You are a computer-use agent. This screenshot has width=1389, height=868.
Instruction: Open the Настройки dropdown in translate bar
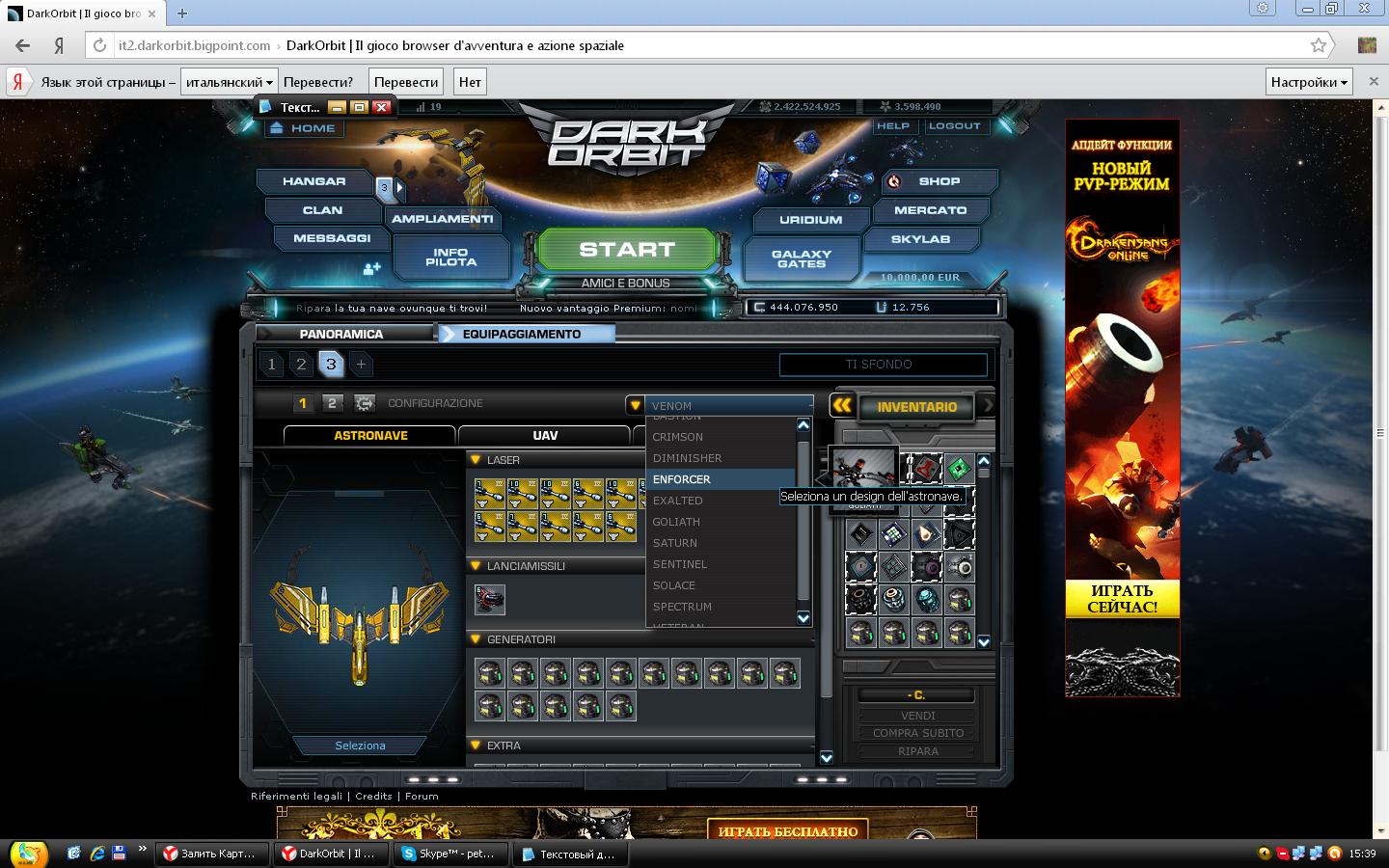[1309, 82]
